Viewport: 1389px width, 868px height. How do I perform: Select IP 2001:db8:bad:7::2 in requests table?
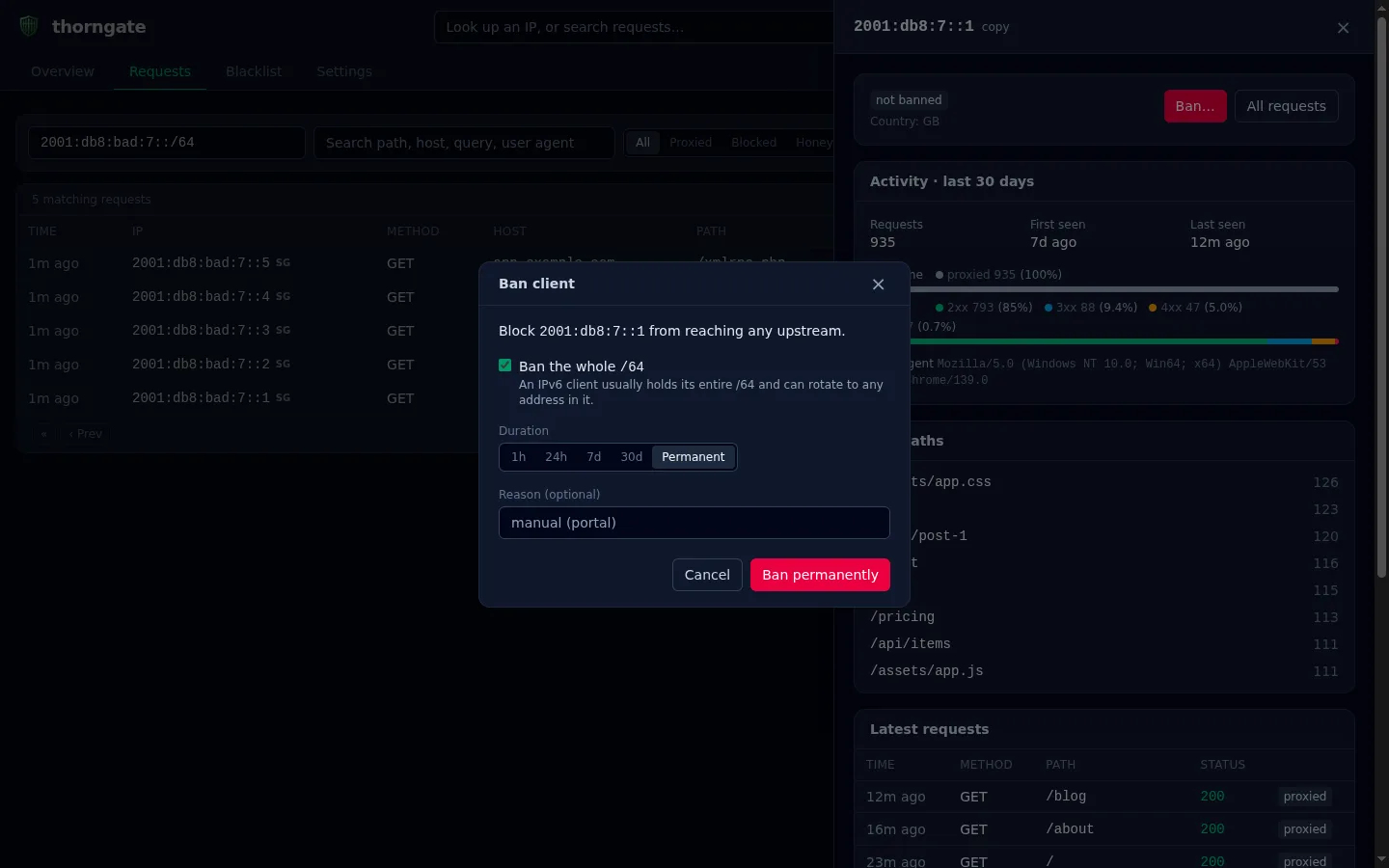click(x=201, y=365)
